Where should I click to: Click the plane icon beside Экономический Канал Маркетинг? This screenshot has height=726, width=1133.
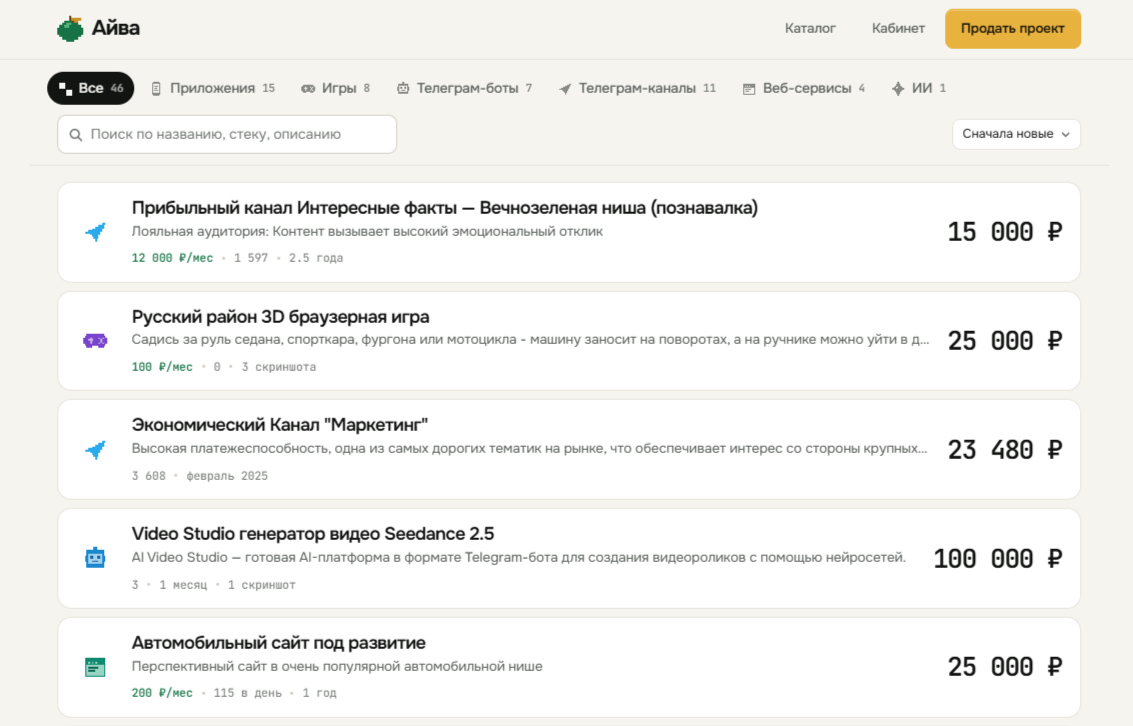[x=95, y=449]
